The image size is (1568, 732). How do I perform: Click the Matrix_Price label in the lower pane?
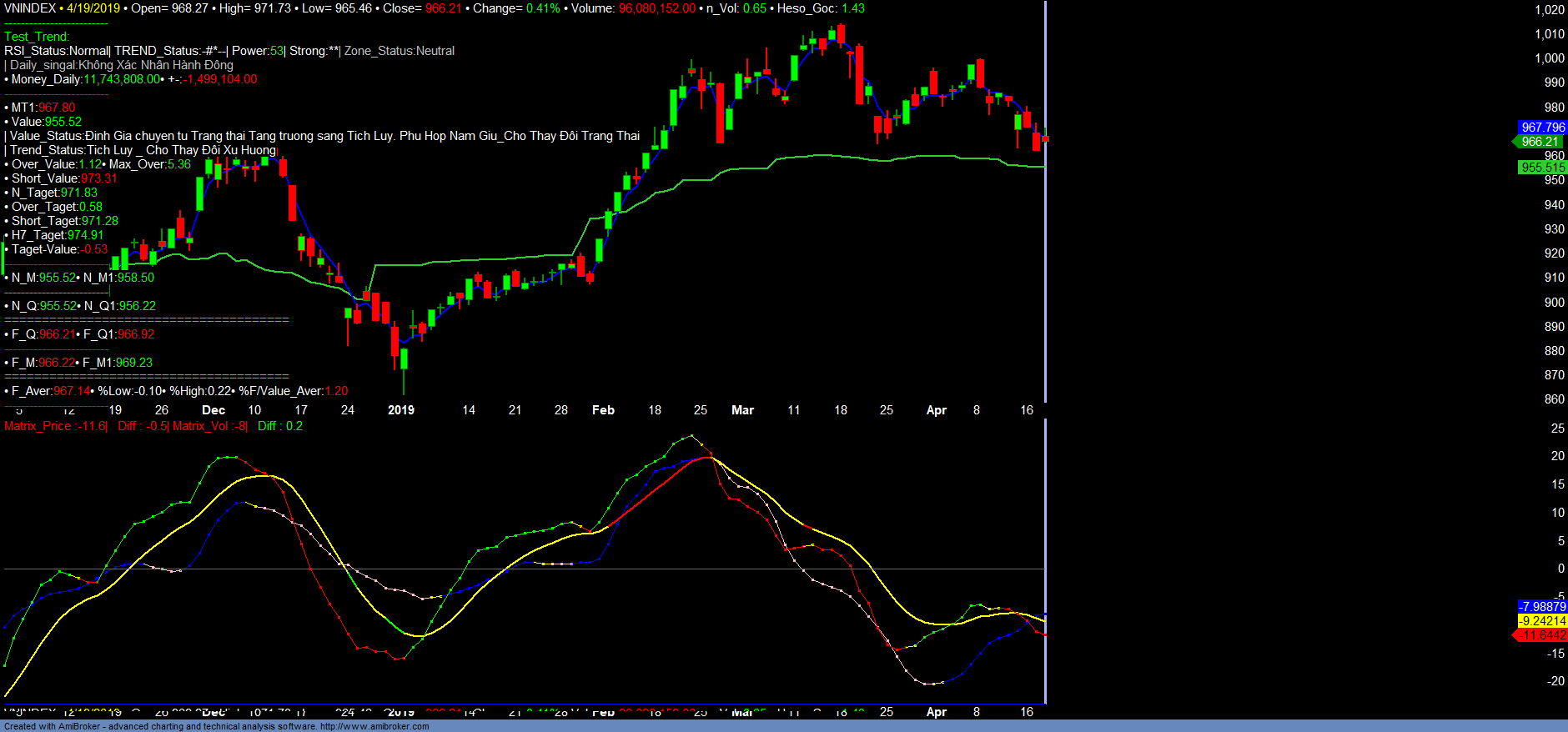[38, 426]
